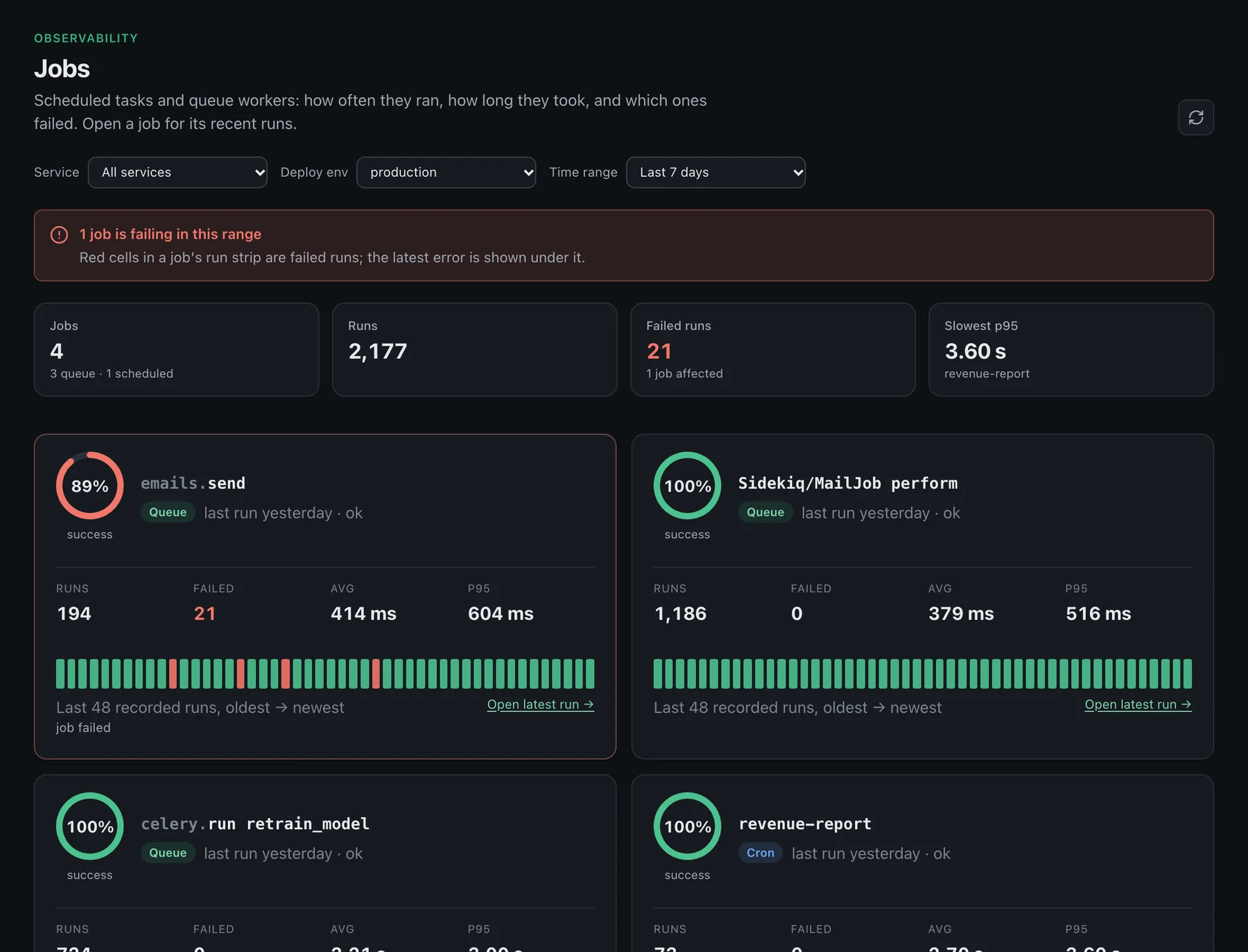This screenshot has height=952, width=1248.
Task: Open the revenue-report job
Action: (x=804, y=824)
